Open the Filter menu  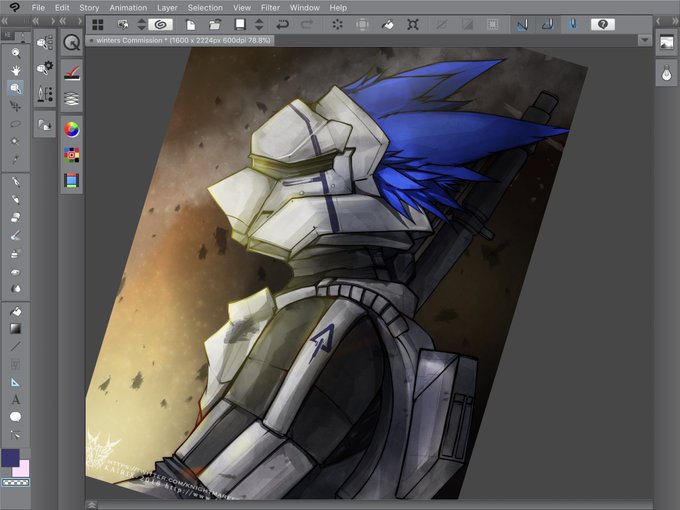(270, 8)
